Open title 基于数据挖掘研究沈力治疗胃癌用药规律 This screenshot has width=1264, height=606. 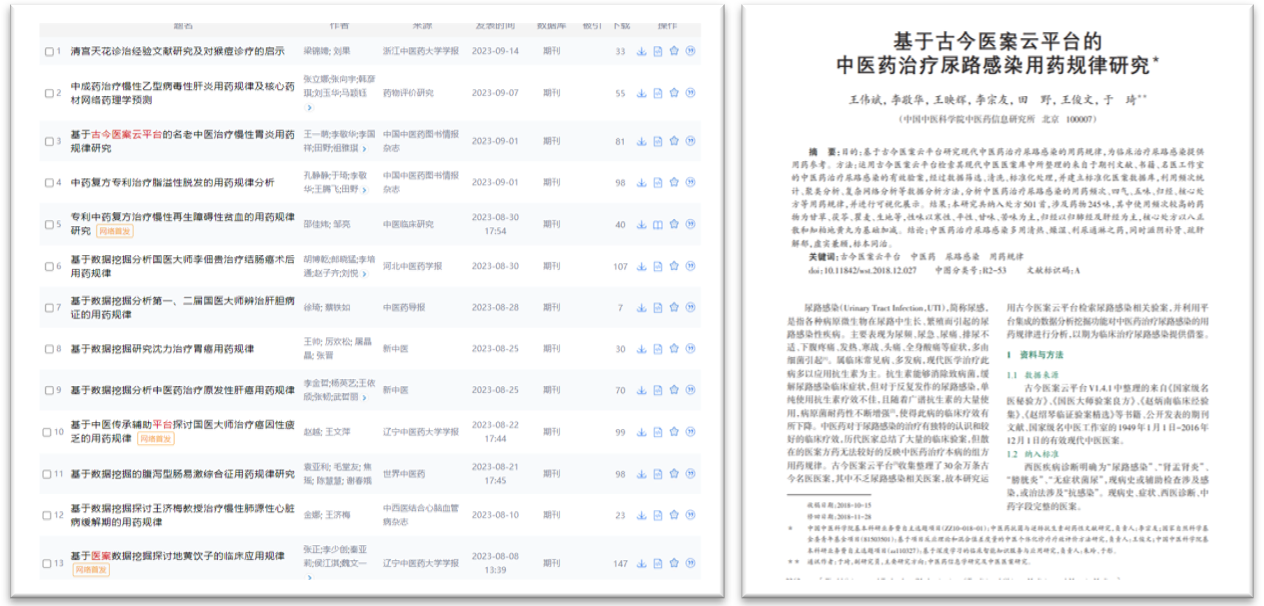[162, 349]
